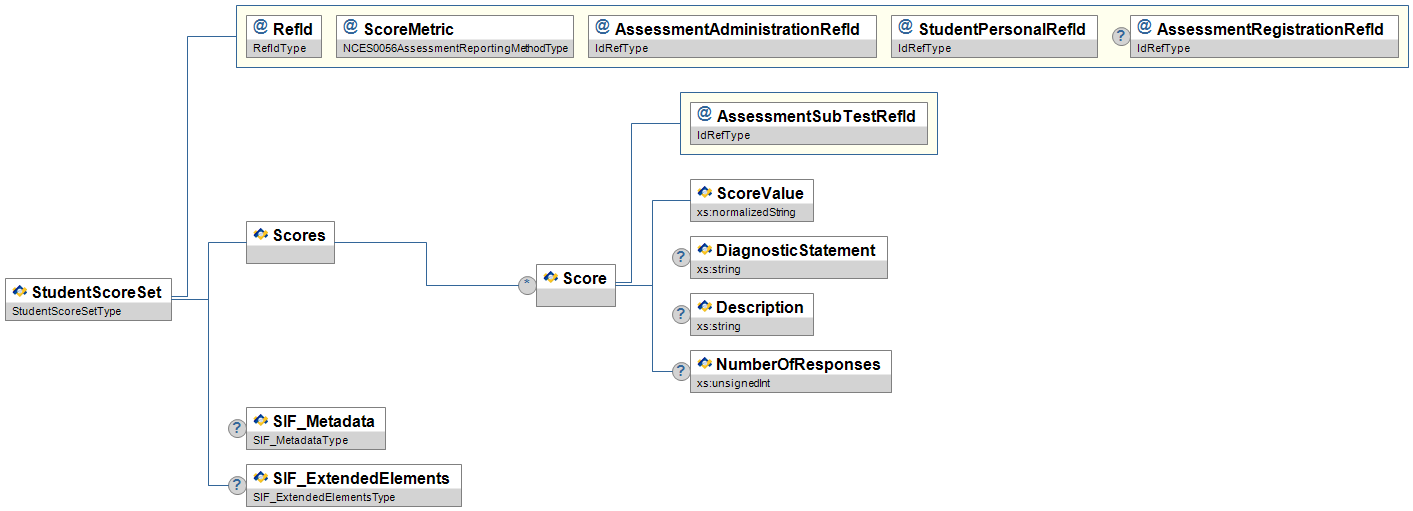Select the AssessmentAdministrationRefId attribute box
This screenshot has height=511, width=1413.
click(731, 36)
